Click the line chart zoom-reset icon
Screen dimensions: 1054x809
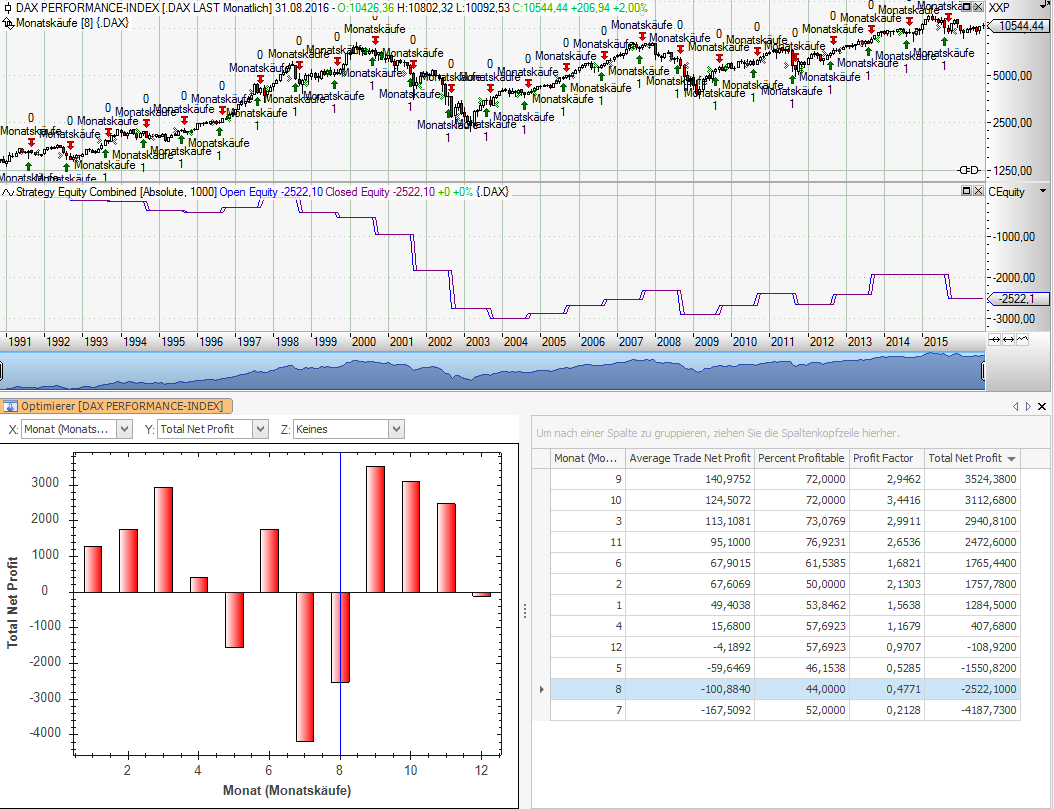coord(1022,340)
